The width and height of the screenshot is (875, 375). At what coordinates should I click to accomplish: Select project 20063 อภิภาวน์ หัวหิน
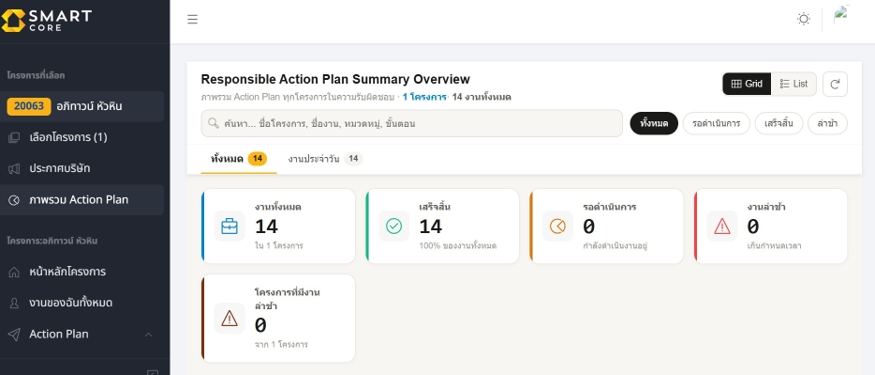point(82,106)
